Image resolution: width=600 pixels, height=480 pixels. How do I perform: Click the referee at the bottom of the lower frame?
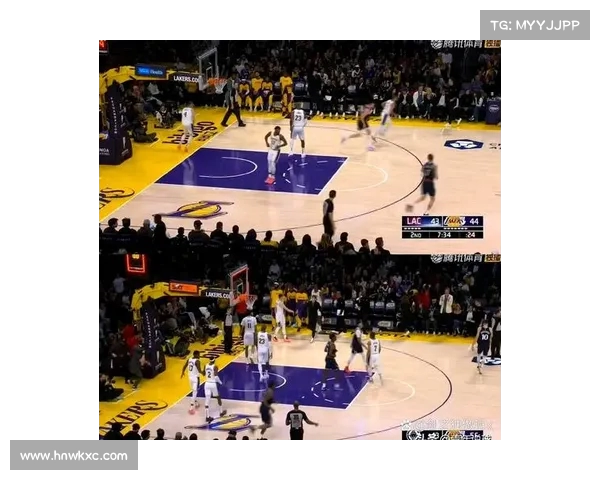pyautogui.click(x=296, y=422)
